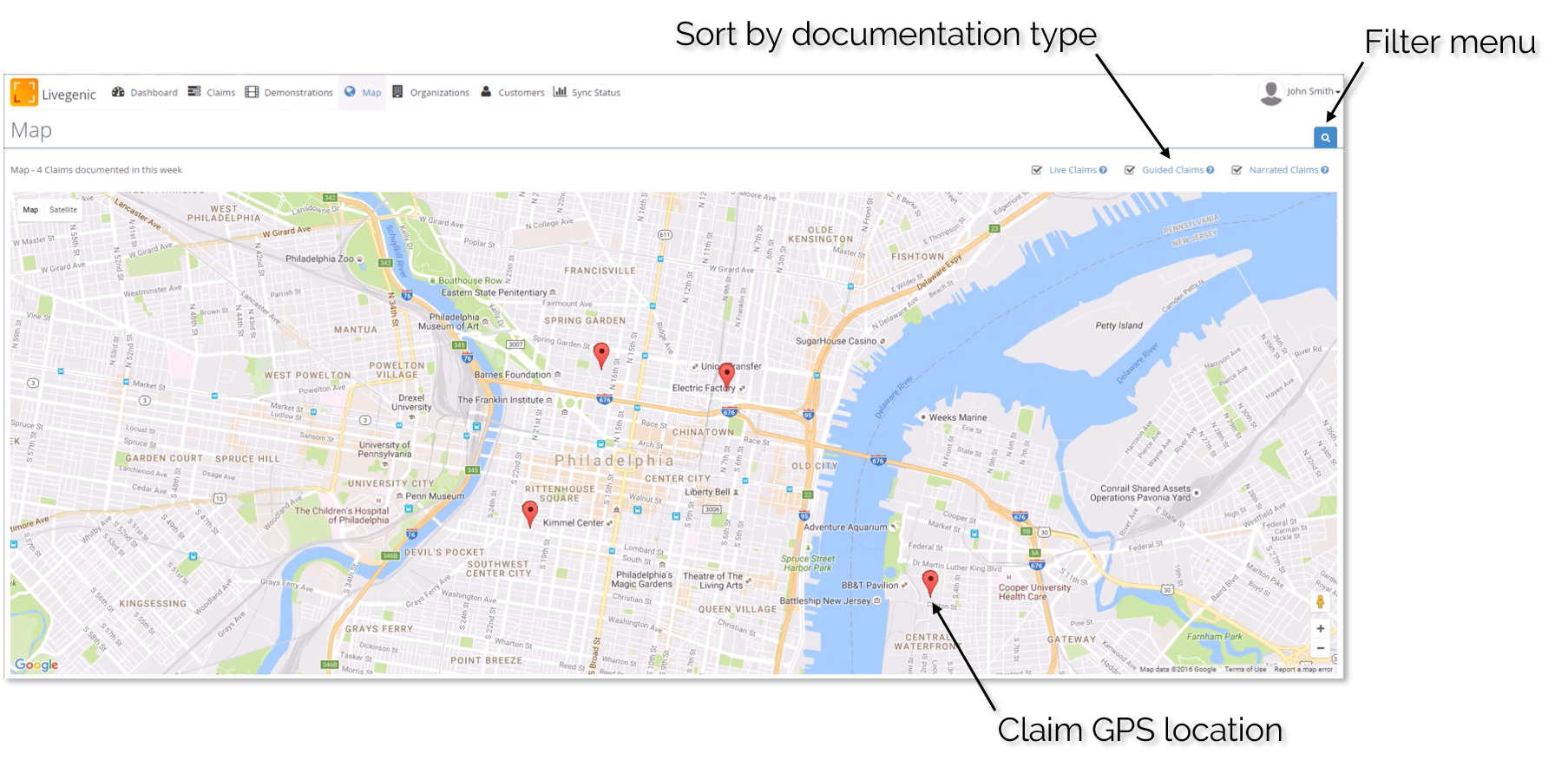Click Weeks Marine map label

pos(958,417)
